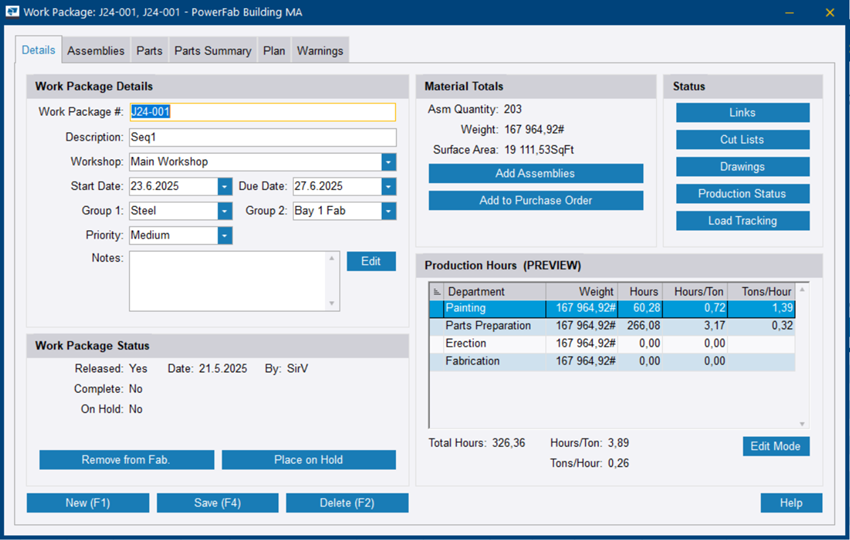850x540 pixels.
Task: Click Edit Mode in Production Hours
Action: (x=775, y=446)
